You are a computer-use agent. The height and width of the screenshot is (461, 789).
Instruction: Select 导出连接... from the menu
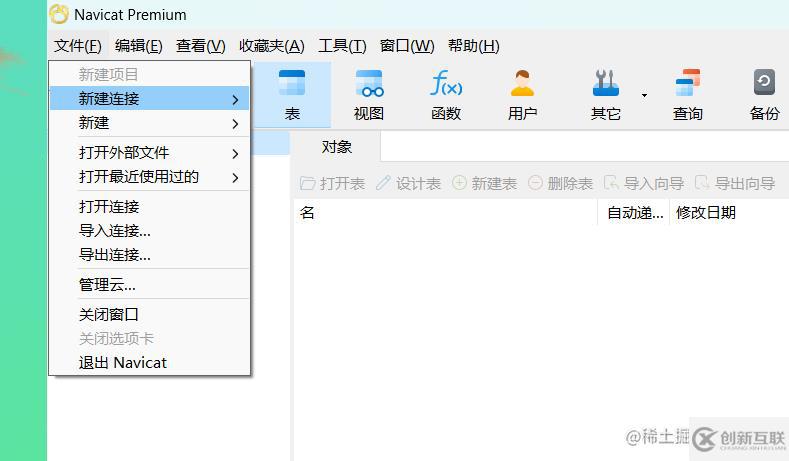click(x=149, y=255)
